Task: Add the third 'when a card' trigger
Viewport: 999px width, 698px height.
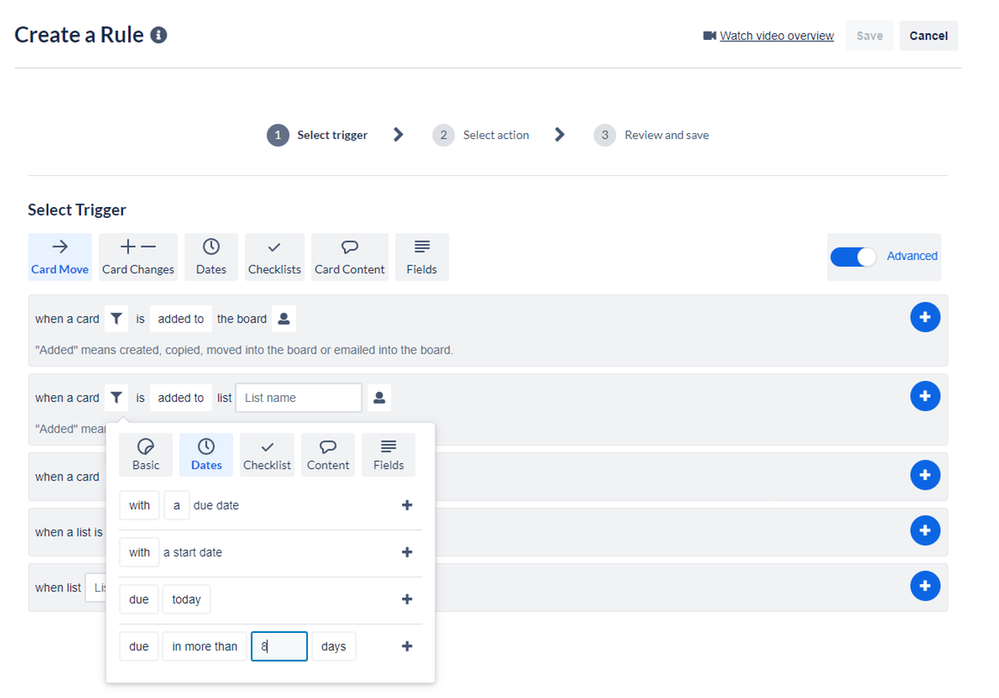Action: click(925, 475)
